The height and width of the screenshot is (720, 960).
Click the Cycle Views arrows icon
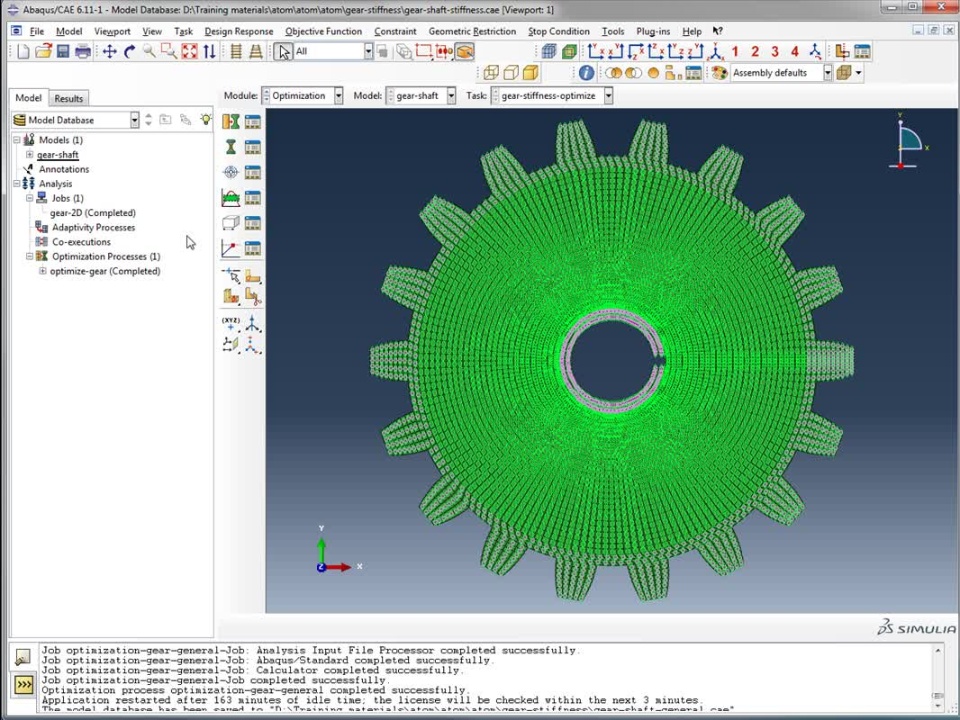tap(209, 51)
